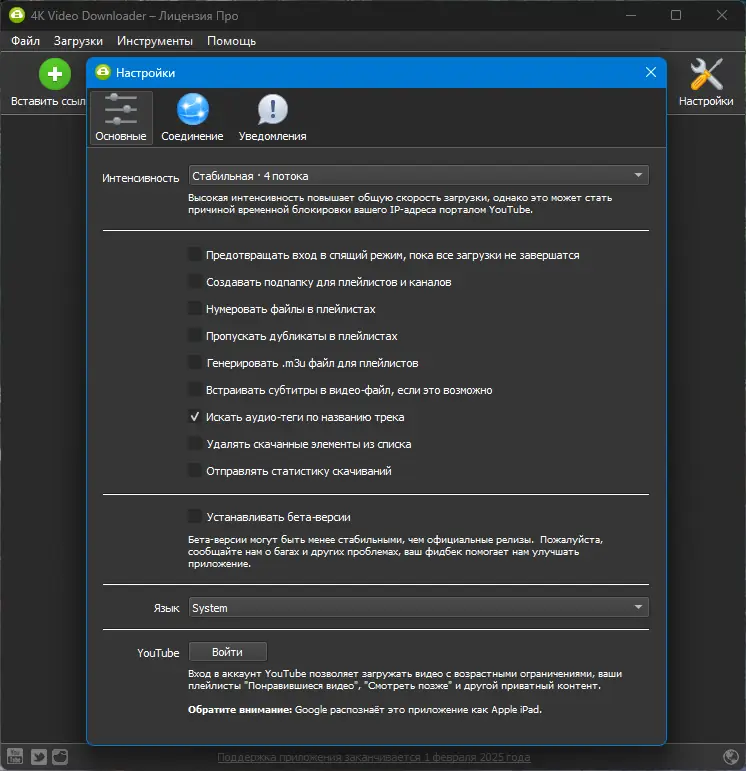
Task: Switch to the Уведомления tab
Action: coord(272,118)
